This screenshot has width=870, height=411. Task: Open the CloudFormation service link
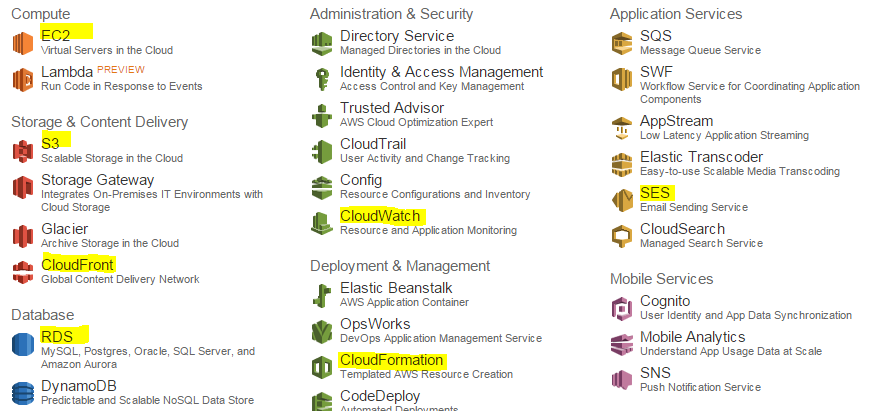(392, 360)
